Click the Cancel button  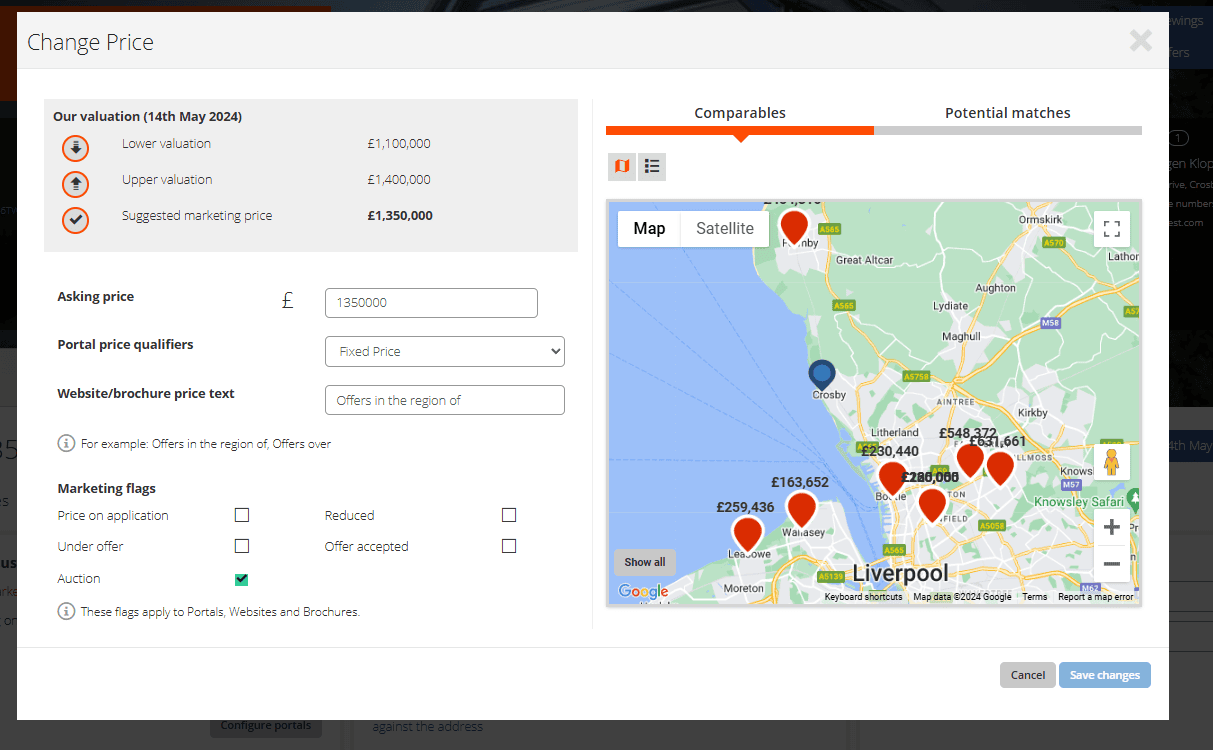point(1028,675)
